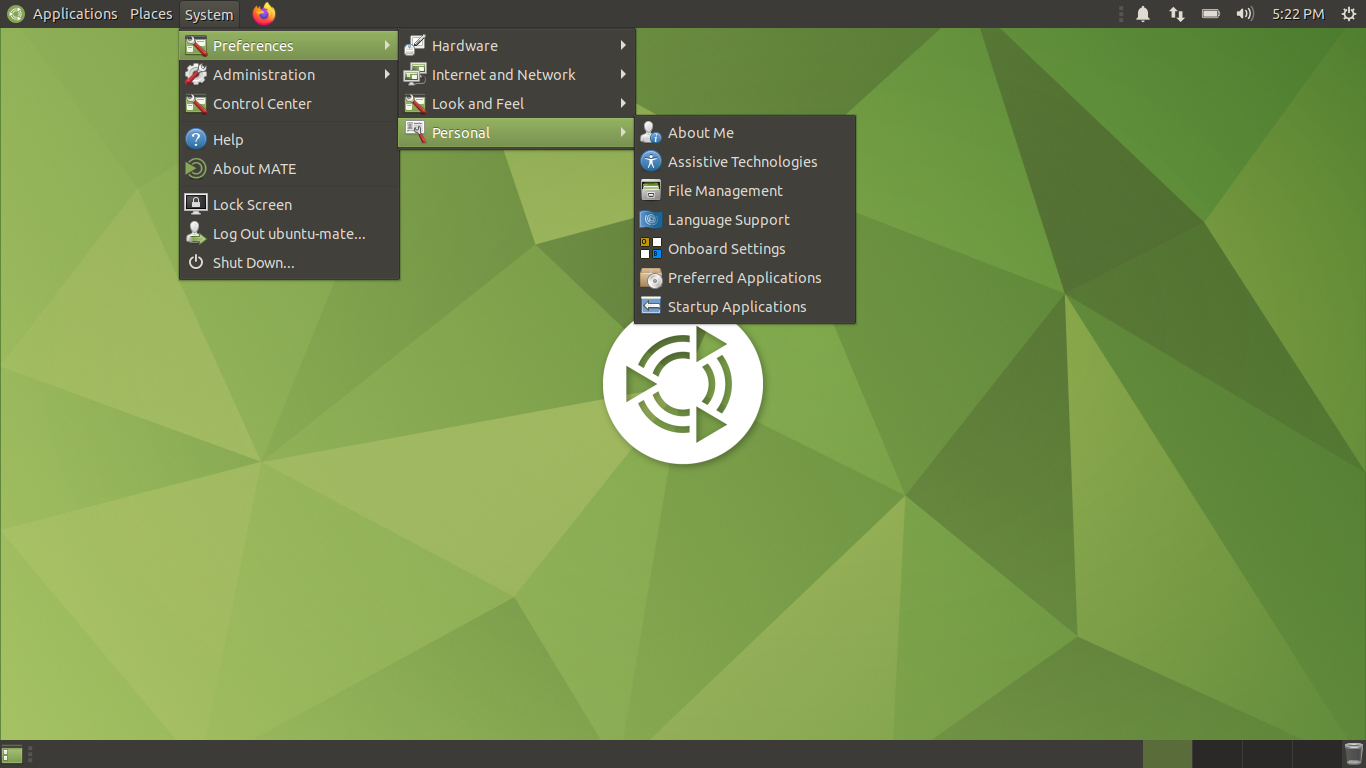
Task: Open the Startup Applications label
Action: (x=737, y=307)
